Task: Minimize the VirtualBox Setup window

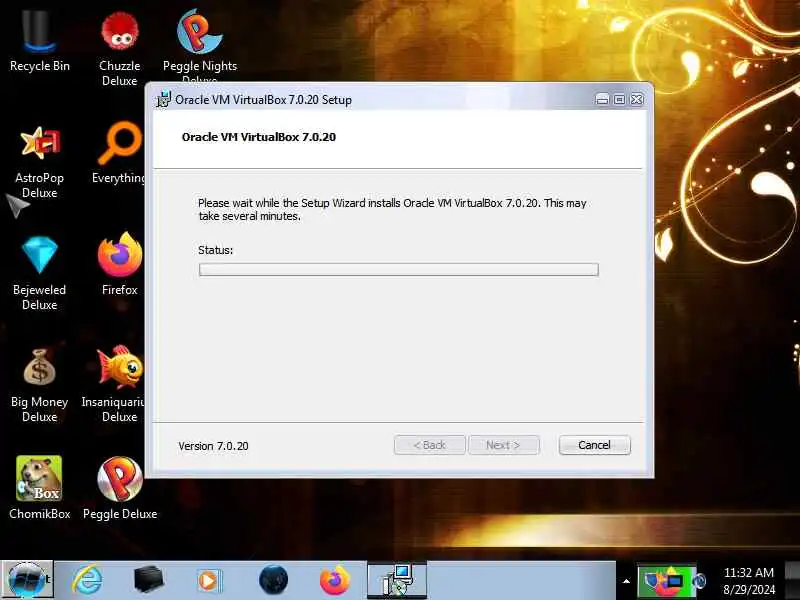Action: tap(602, 99)
